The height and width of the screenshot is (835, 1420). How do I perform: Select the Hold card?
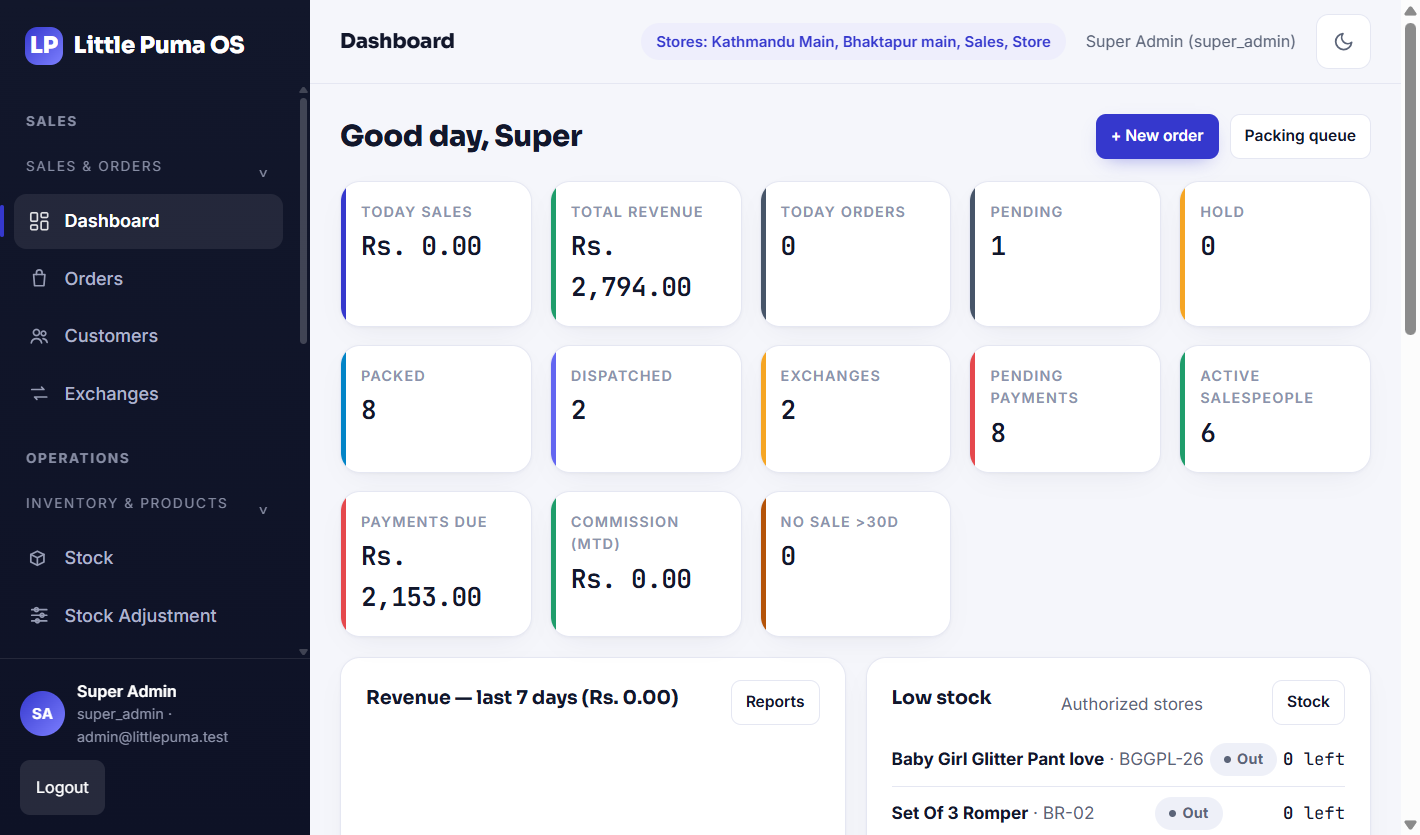[x=1275, y=254]
